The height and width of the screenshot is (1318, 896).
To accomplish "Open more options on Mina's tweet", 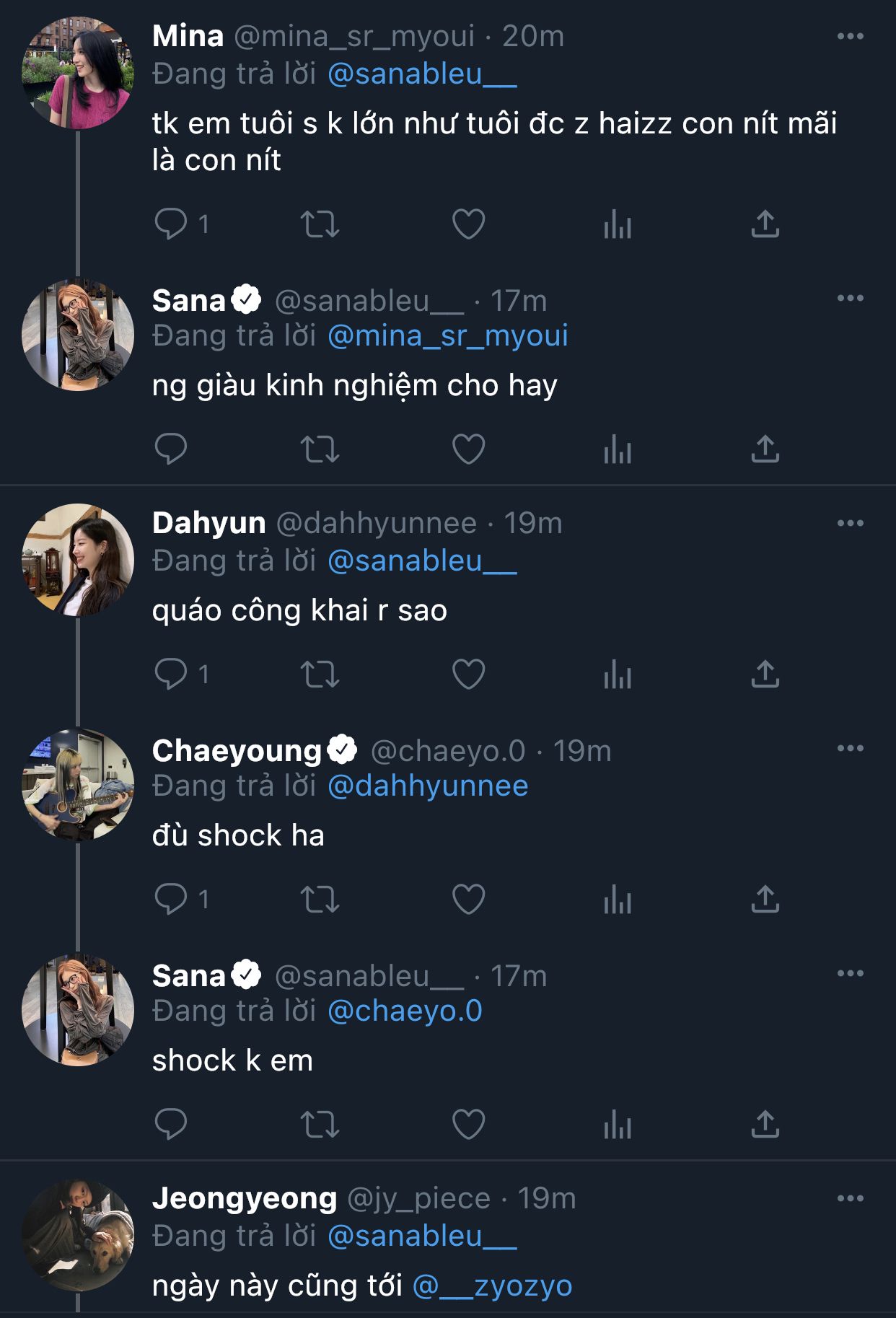I will click(850, 37).
